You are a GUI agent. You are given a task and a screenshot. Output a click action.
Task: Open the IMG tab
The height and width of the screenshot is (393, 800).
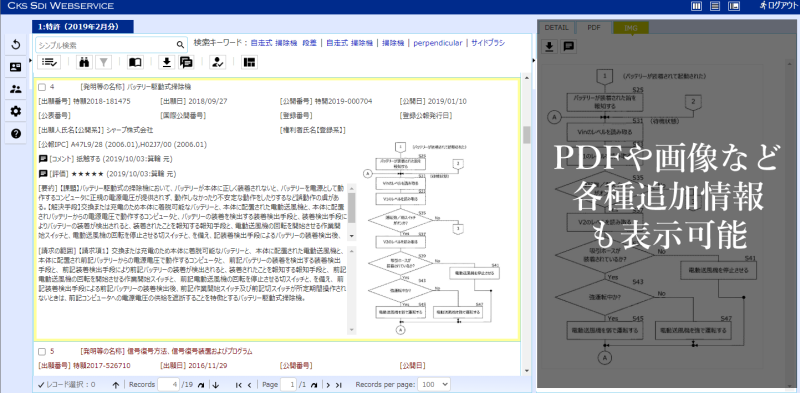(631, 28)
